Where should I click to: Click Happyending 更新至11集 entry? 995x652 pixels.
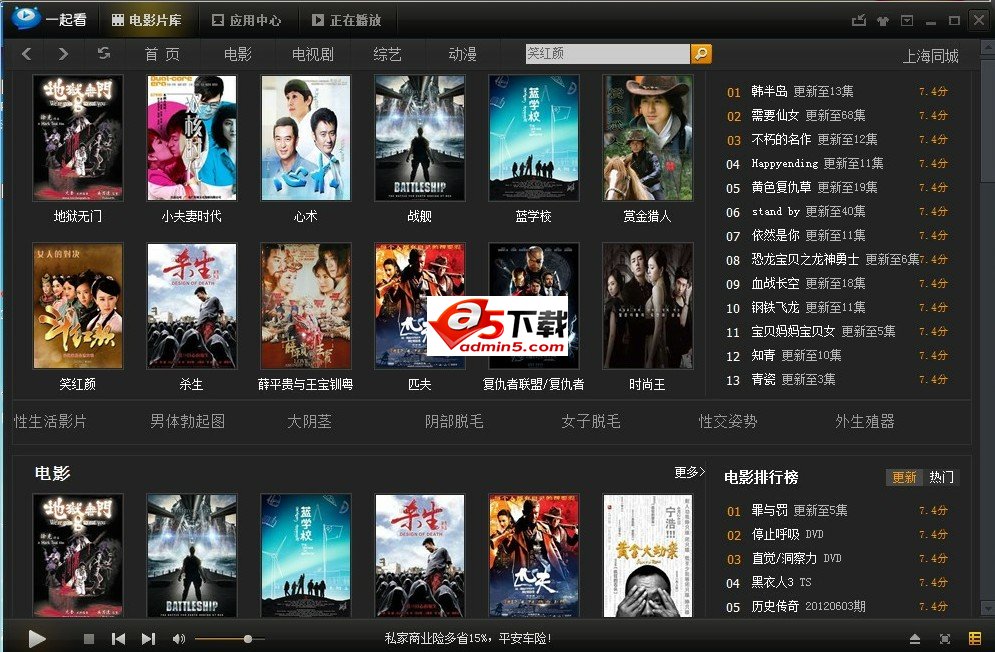coord(817,164)
